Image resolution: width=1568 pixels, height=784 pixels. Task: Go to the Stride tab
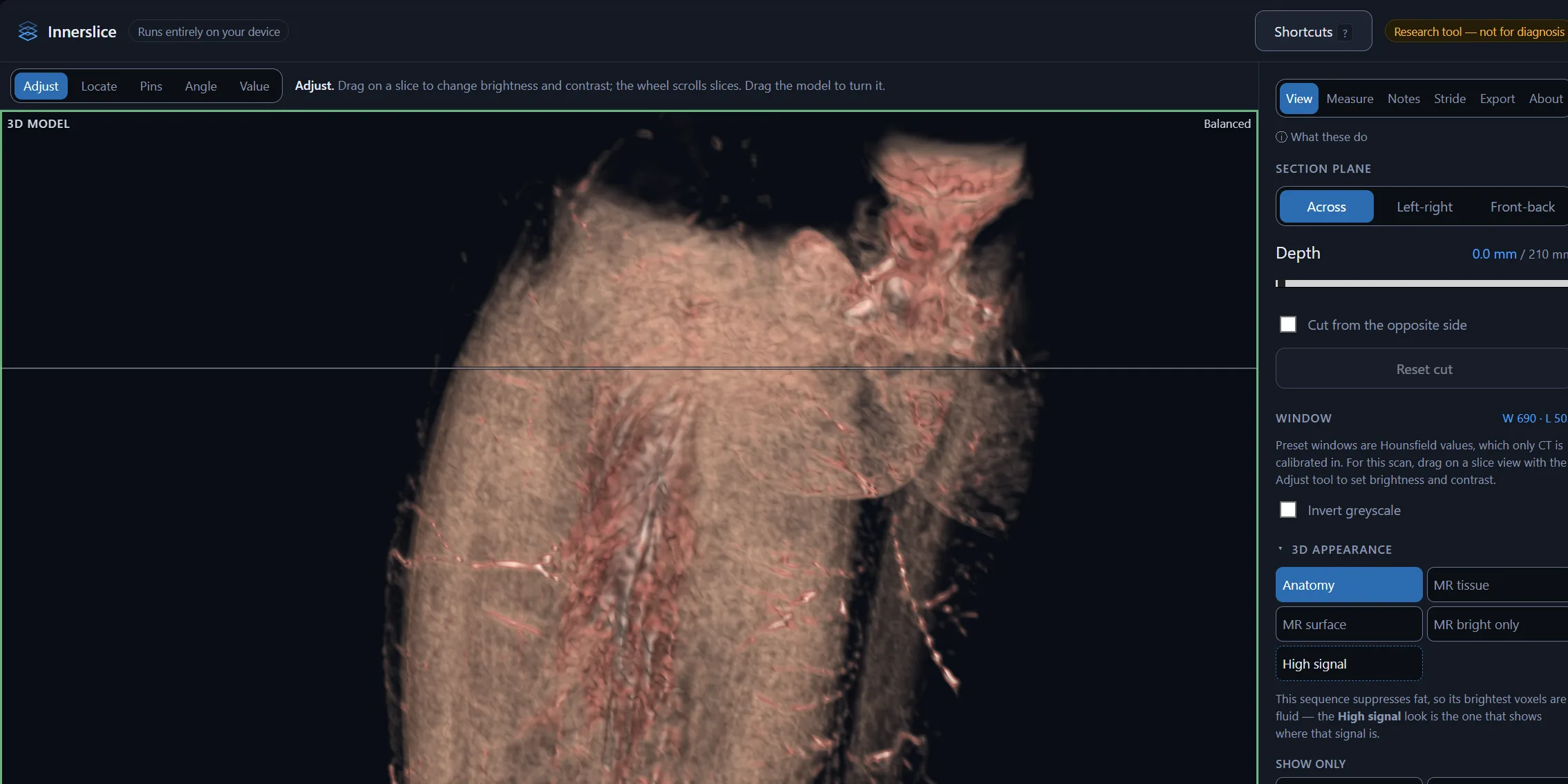pyautogui.click(x=1450, y=98)
